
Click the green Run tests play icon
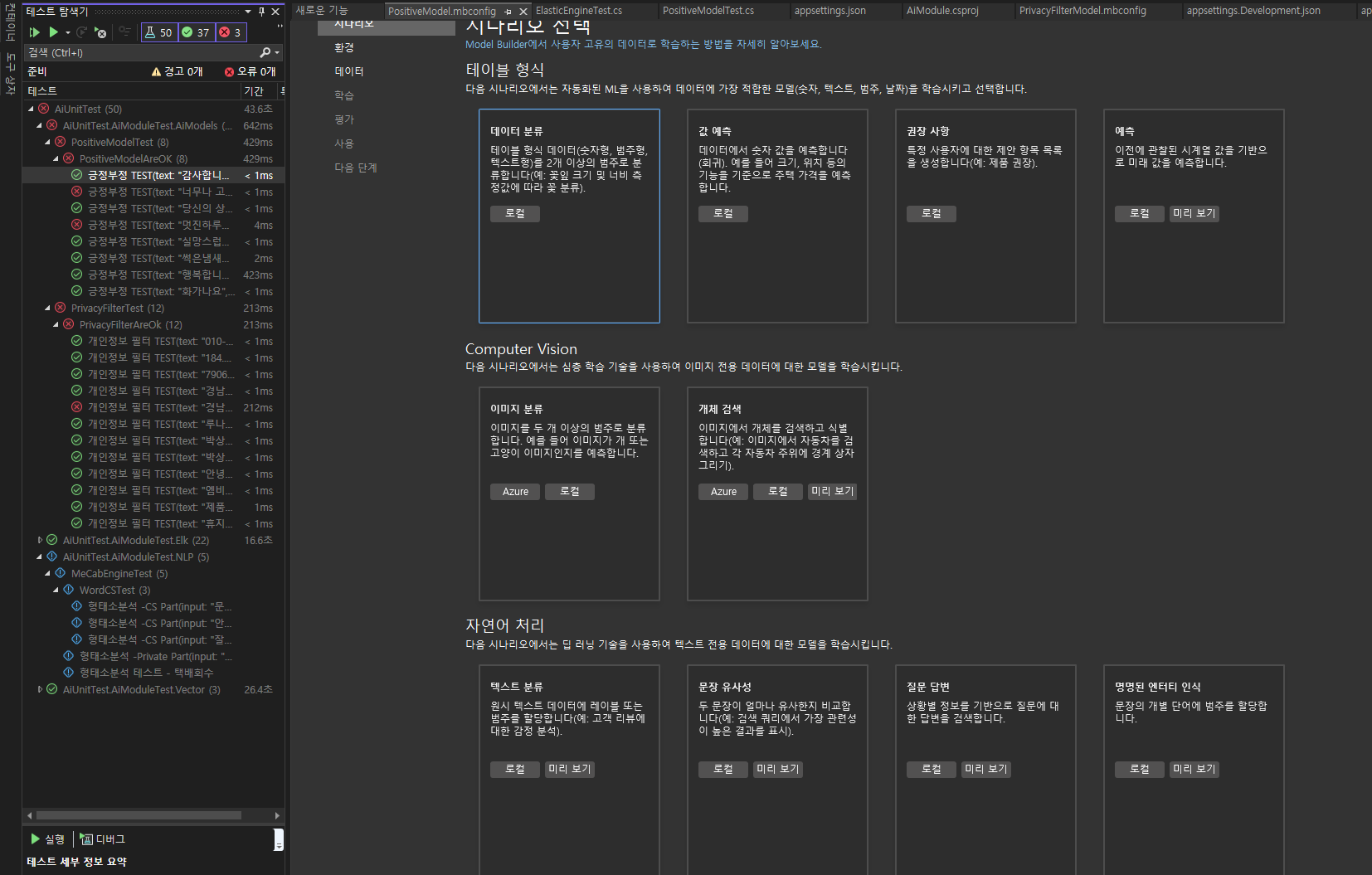point(53,32)
